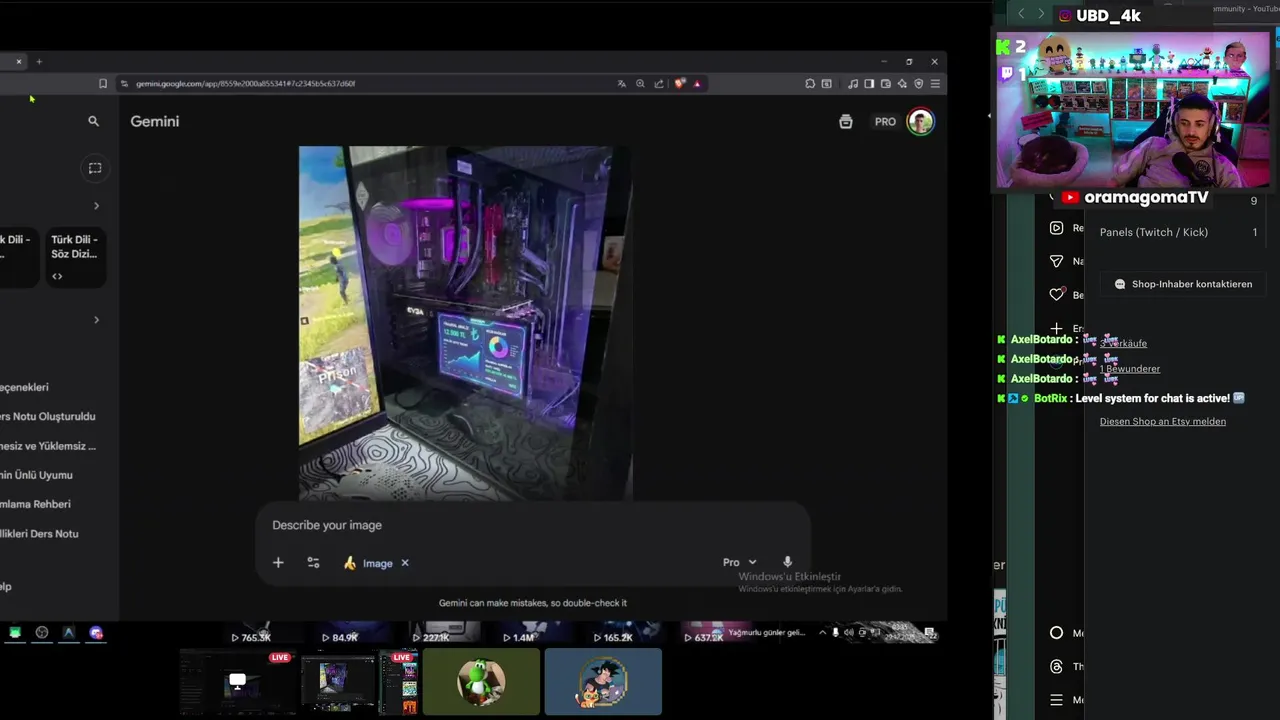
Task: Click the video showing 765.3K views
Action: tap(251, 637)
